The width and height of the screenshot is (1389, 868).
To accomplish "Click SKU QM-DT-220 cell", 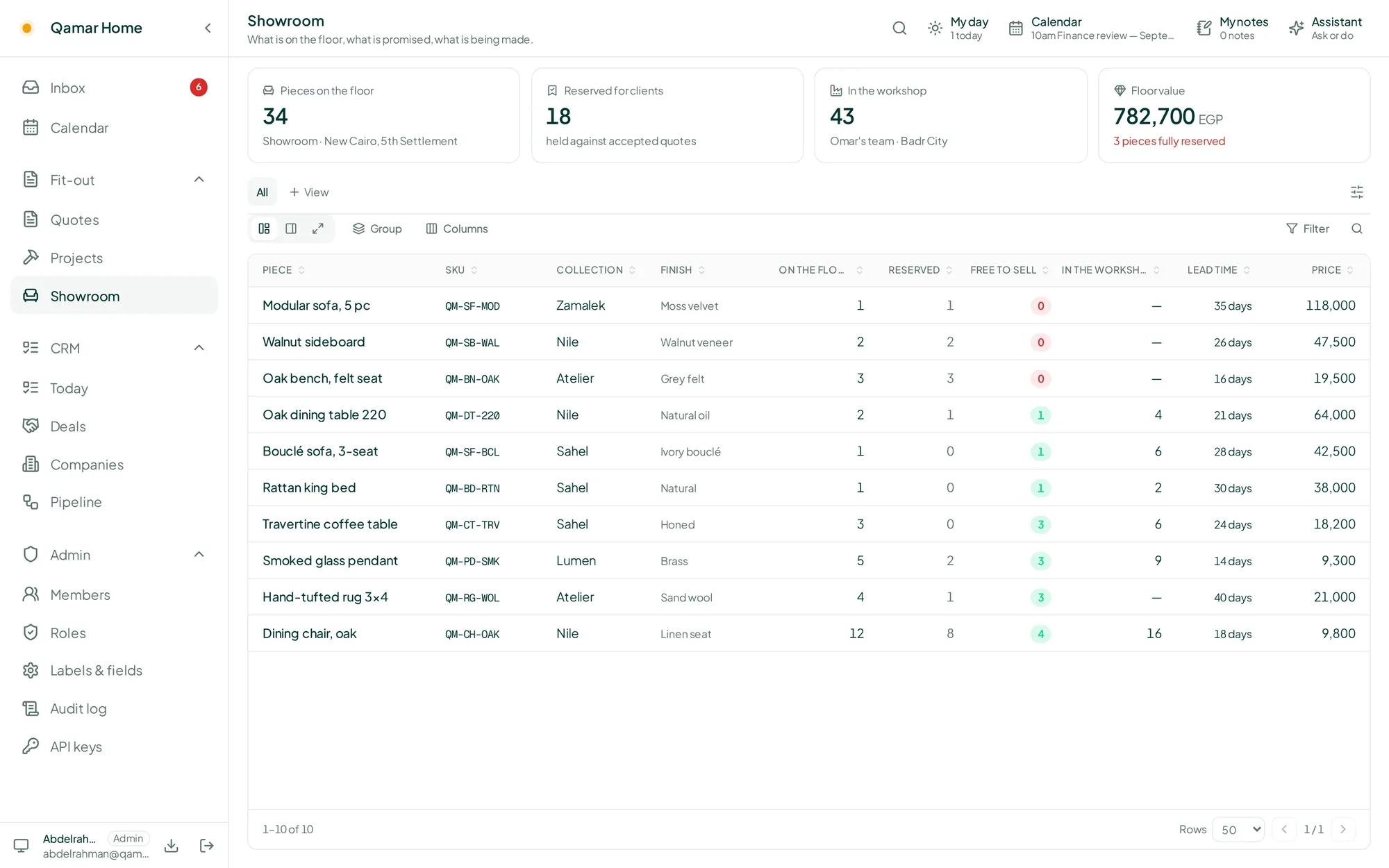I will pos(472,415).
